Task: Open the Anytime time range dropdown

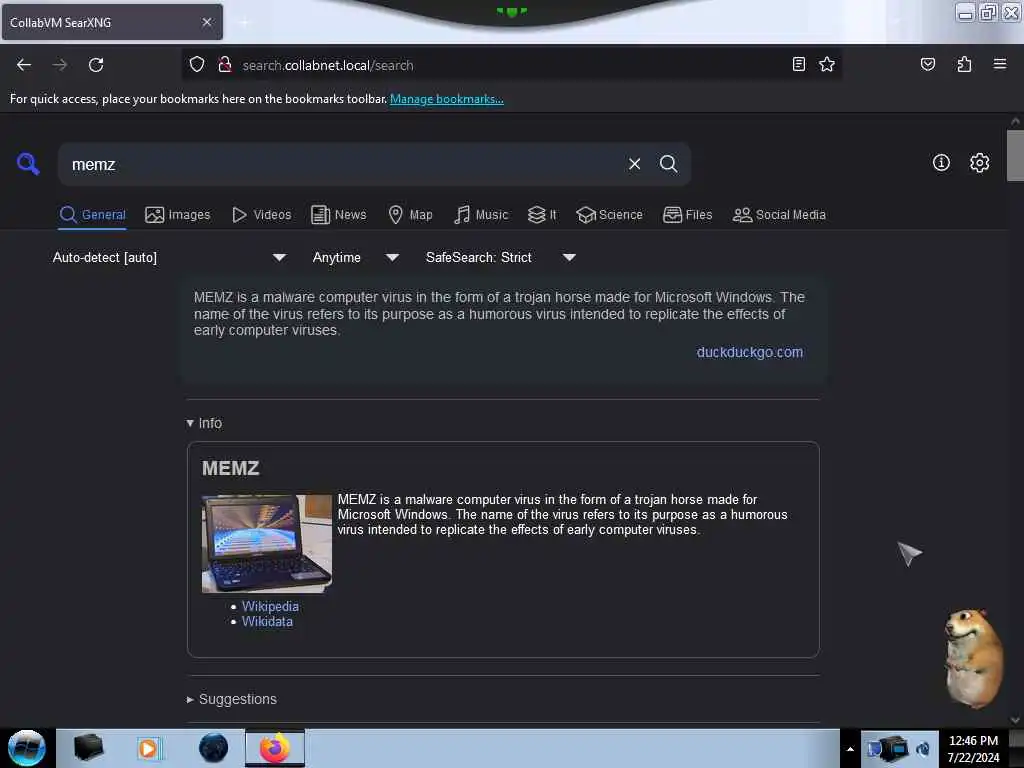Action: [355, 257]
